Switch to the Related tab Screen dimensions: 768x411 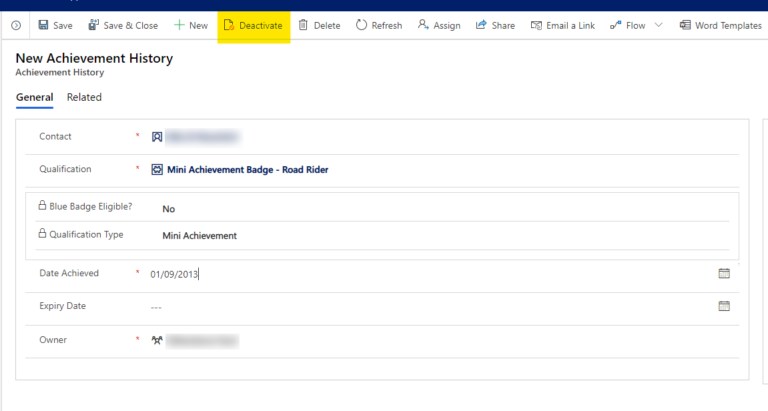click(84, 97)
